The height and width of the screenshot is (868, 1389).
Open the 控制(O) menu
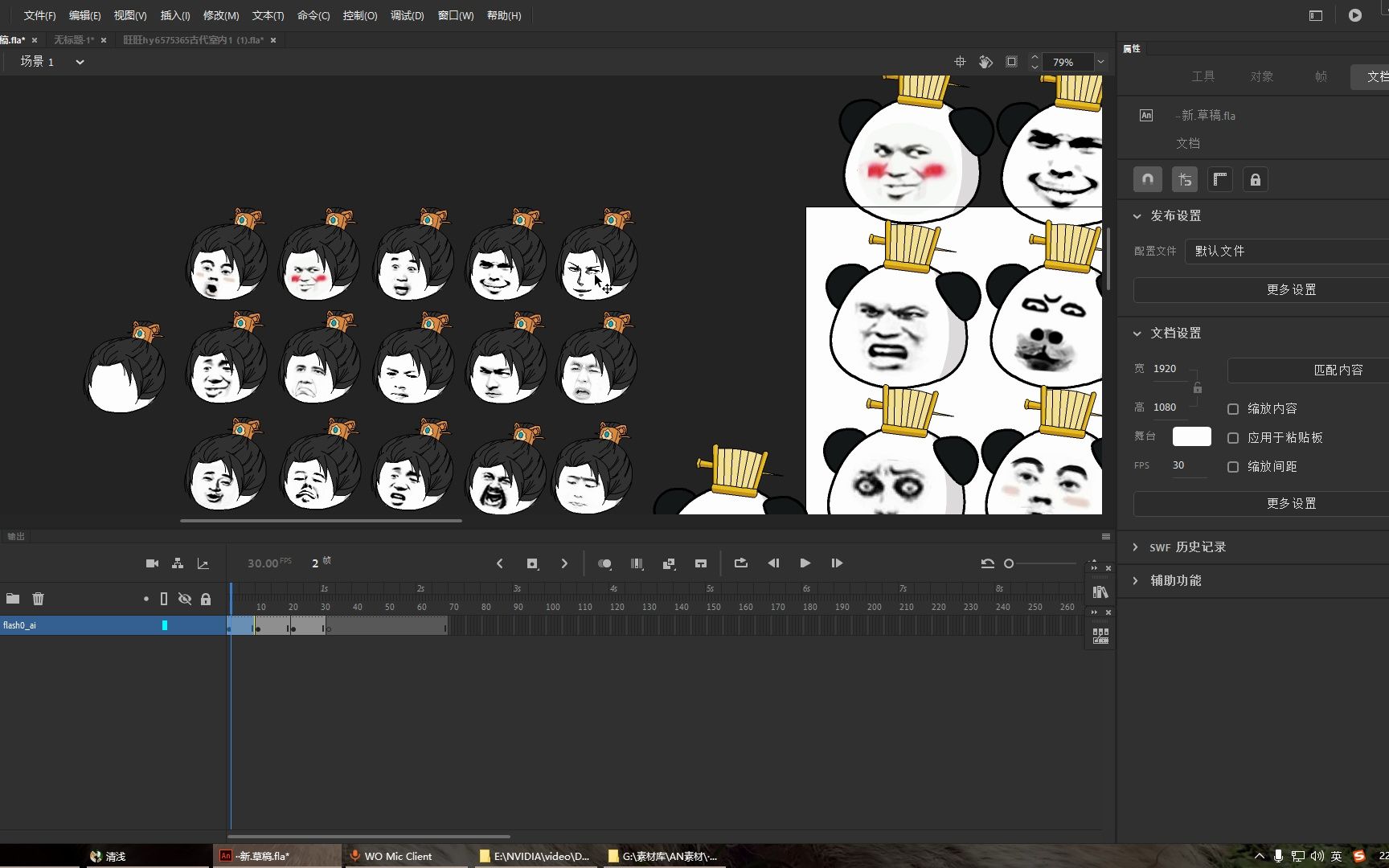[x=360, y=15]
